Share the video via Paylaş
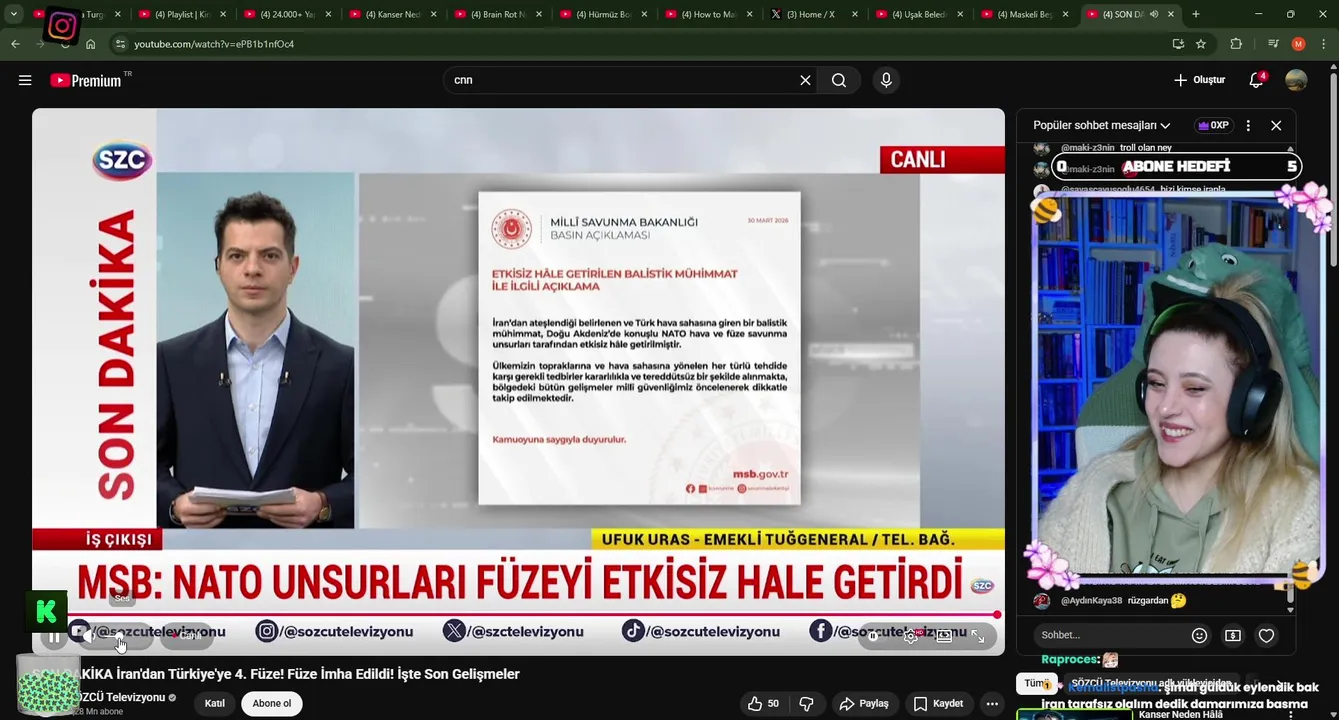 864,704
